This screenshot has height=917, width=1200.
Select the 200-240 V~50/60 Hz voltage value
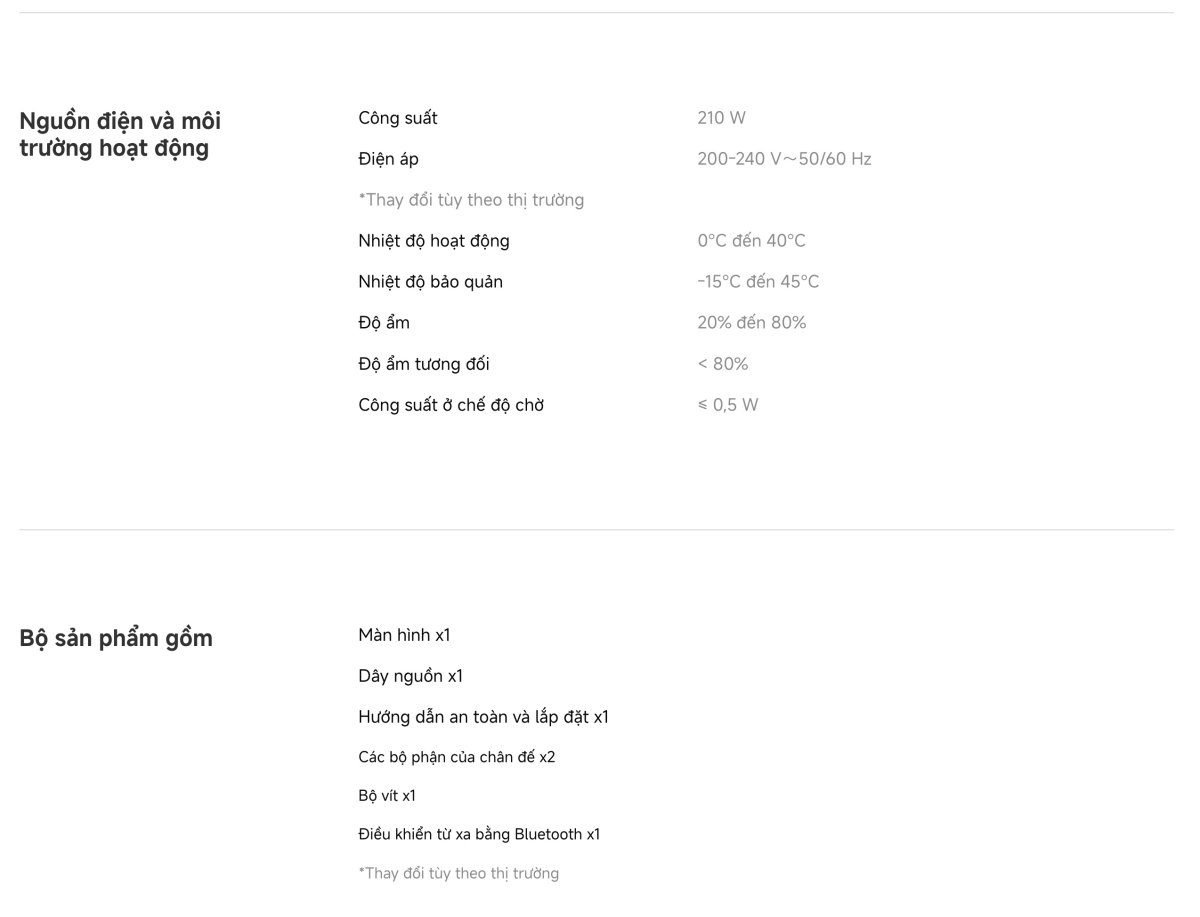click(x=784, y=159)
